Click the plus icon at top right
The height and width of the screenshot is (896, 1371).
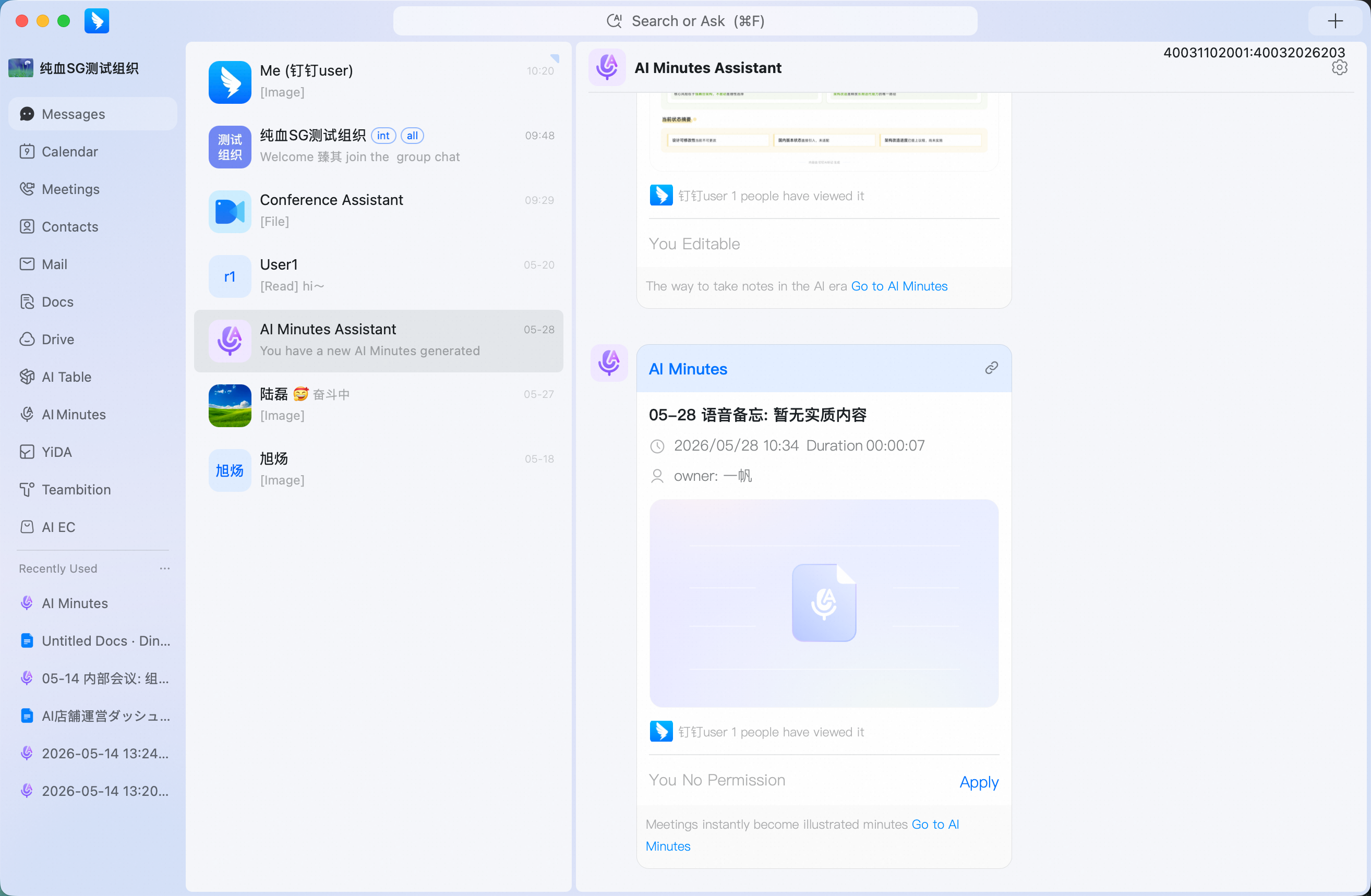tap(1334, 21)
